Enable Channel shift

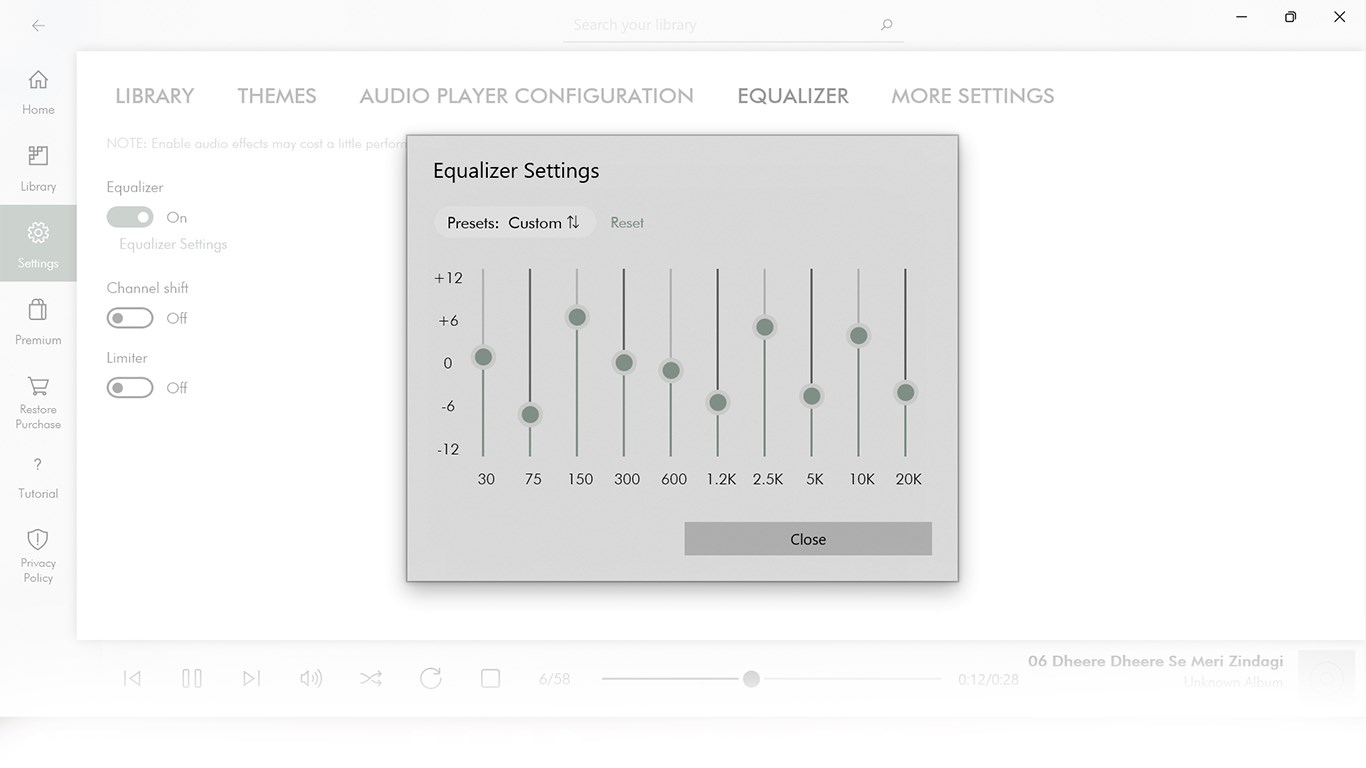click(129, 318)
